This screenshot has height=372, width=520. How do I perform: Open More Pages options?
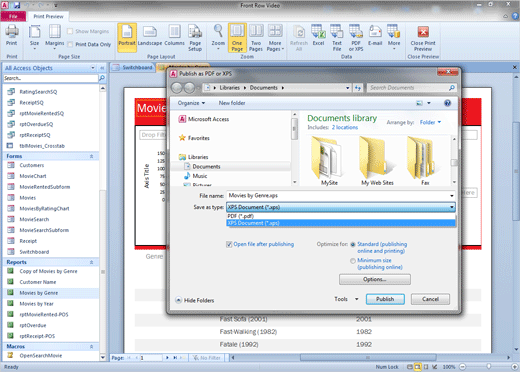[x=275, y=38]
